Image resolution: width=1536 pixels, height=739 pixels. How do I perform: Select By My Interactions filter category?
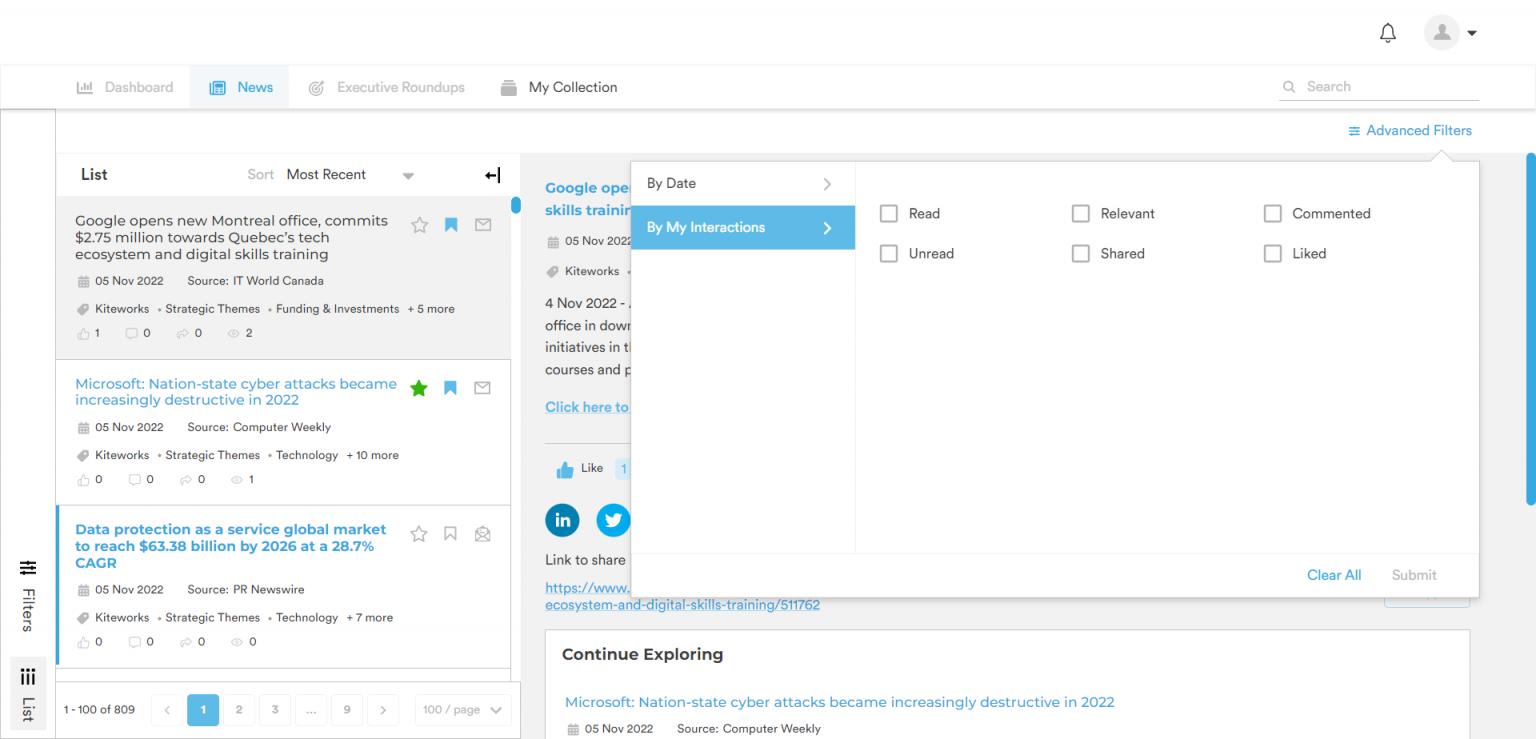pos(743,228)
